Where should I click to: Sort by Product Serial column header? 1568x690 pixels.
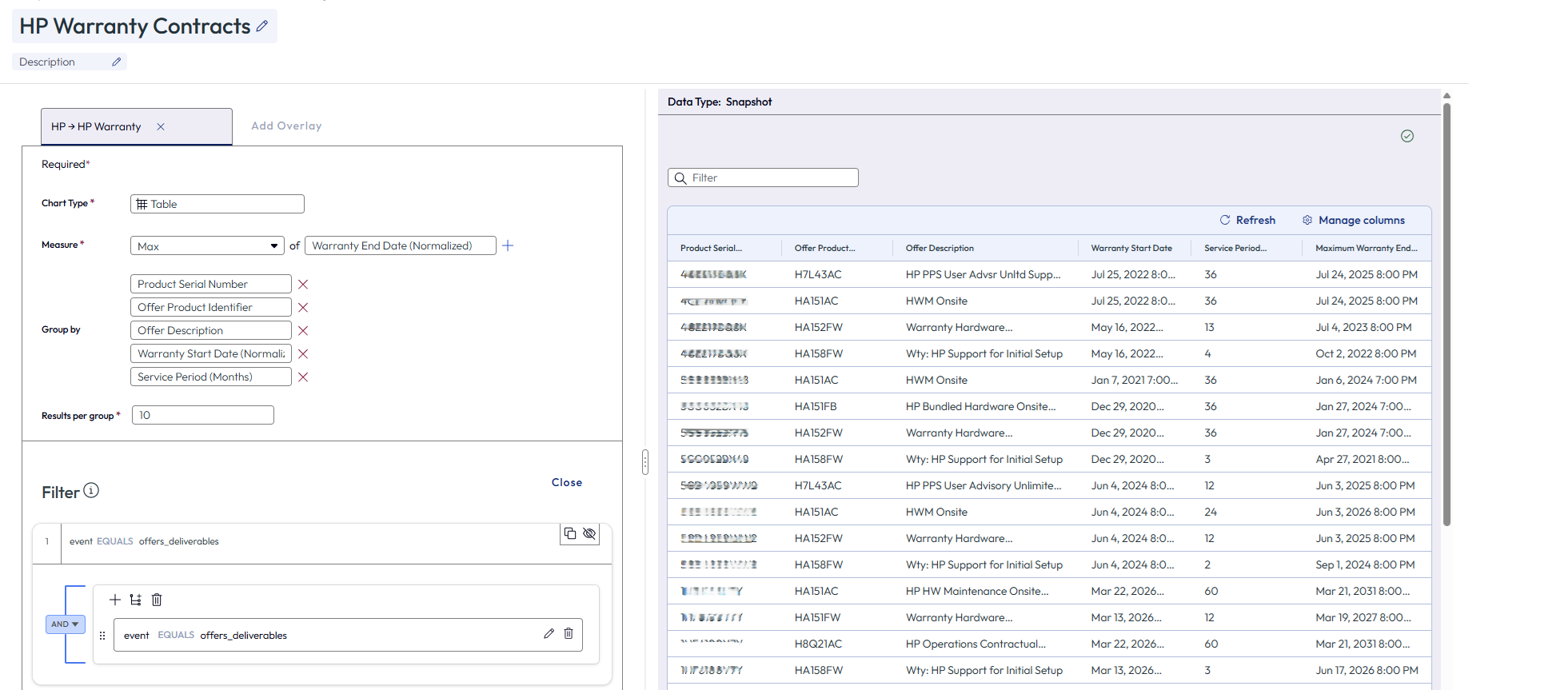coord(711,248)
